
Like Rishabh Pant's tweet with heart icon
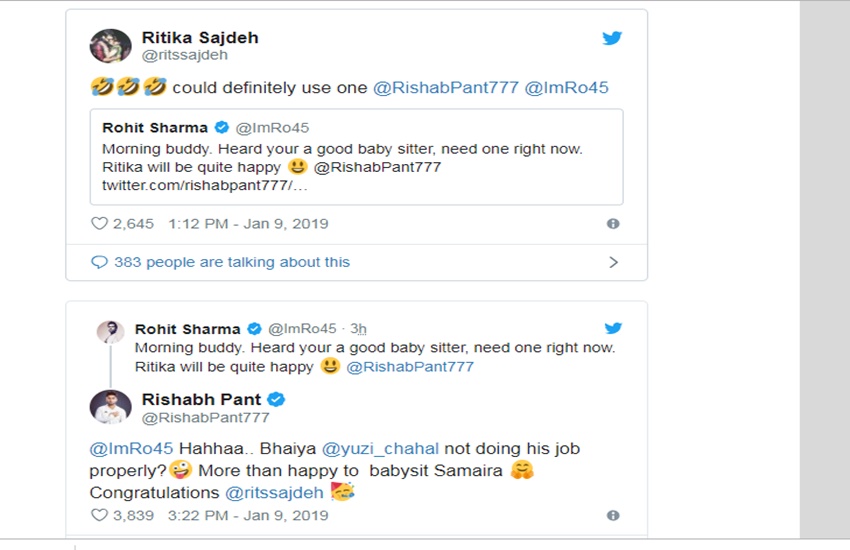[99, 516]
